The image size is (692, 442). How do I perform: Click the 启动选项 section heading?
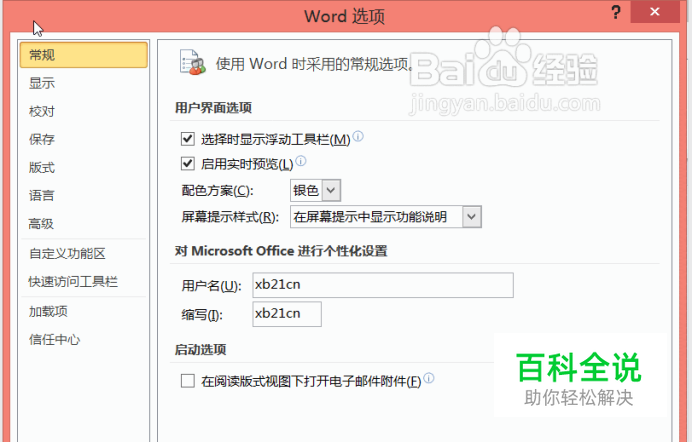click(x=200, y=350)
